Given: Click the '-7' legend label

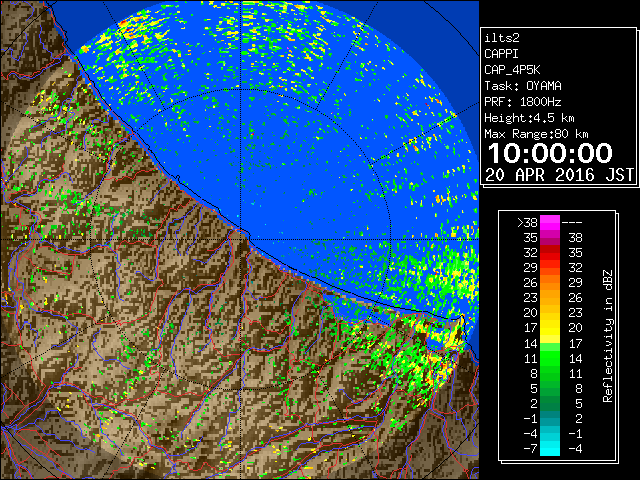Looking at the screenshot, I should 530,448.
